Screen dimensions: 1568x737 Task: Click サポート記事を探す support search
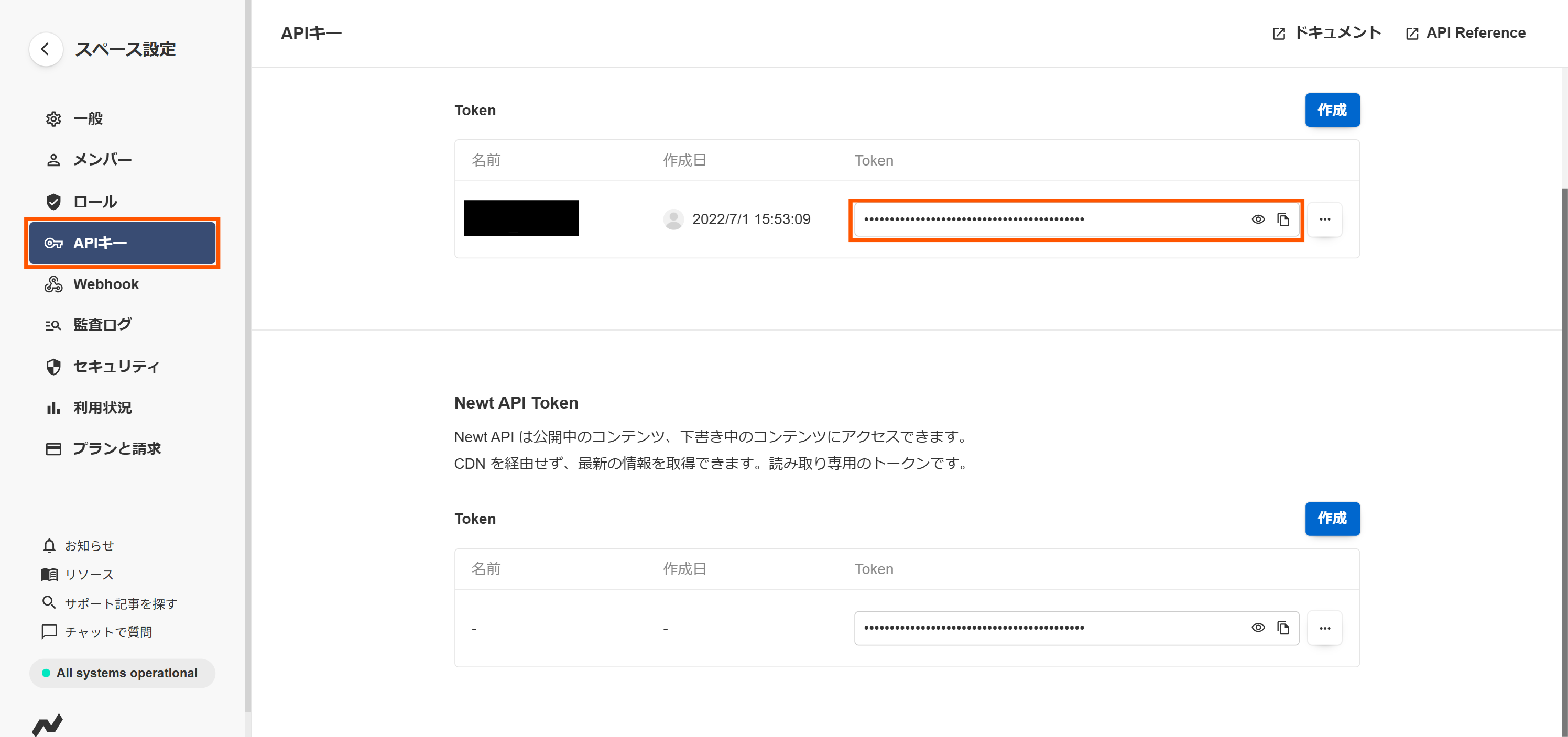pyautogui.click(x=110, y=603)
